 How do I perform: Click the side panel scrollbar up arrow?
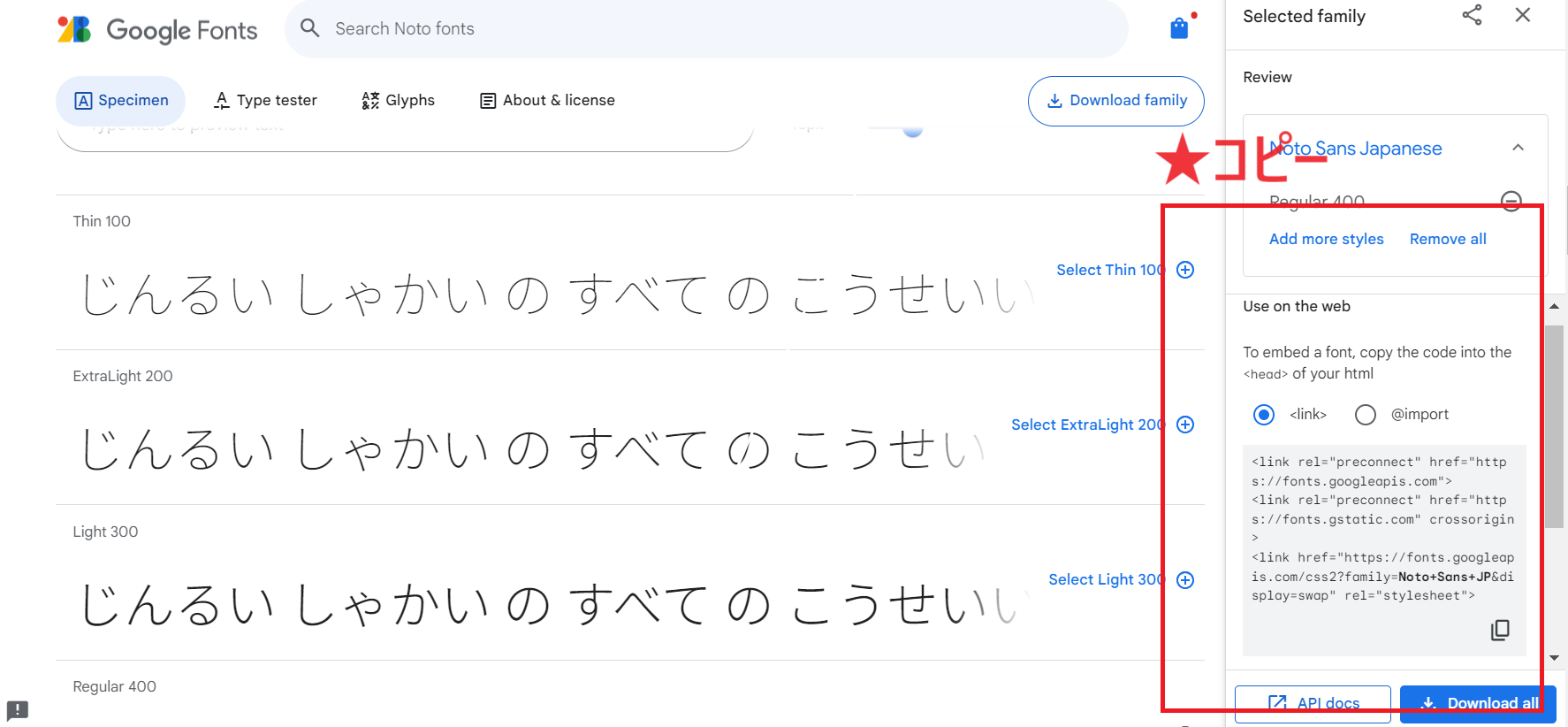coord(1554,306)
